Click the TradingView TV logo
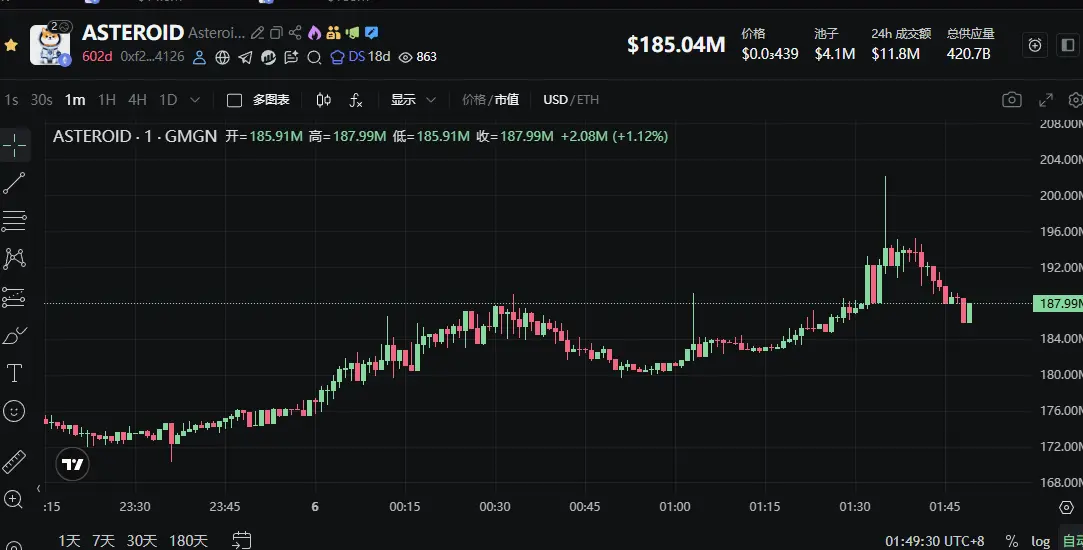1083x550 pixels. pyautogui.click(x=73, y=464)
